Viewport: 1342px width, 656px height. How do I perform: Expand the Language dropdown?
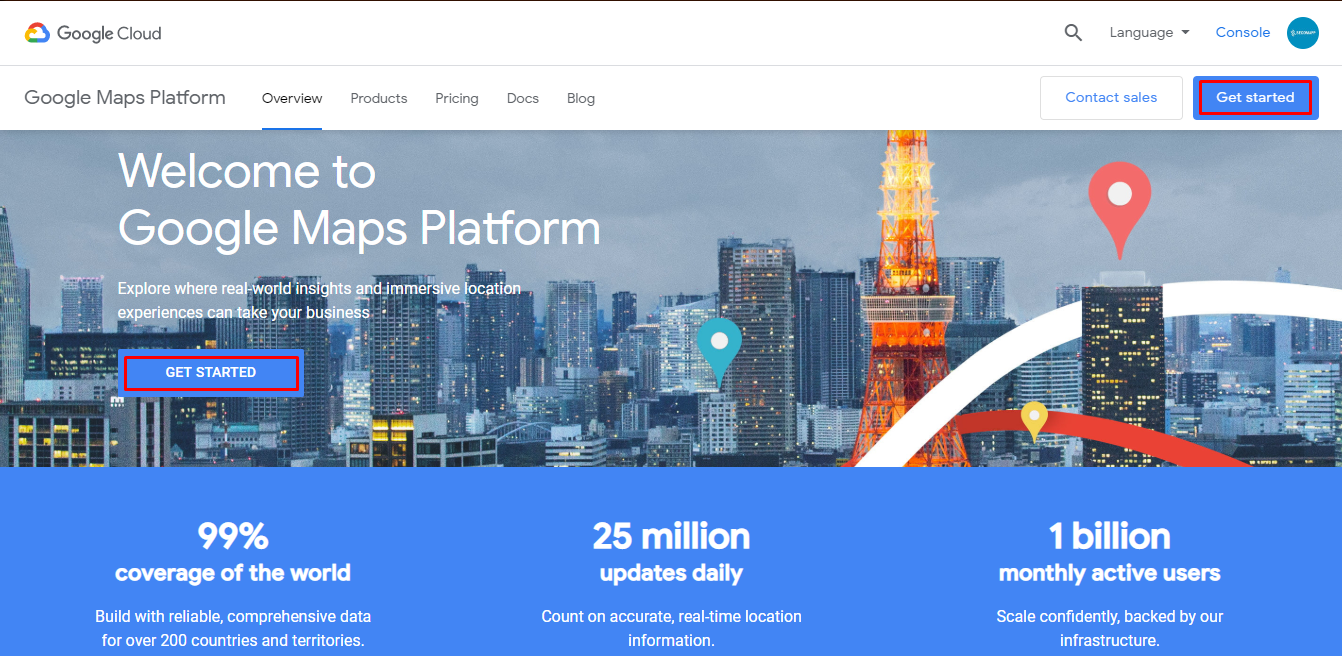[1149, 32]
